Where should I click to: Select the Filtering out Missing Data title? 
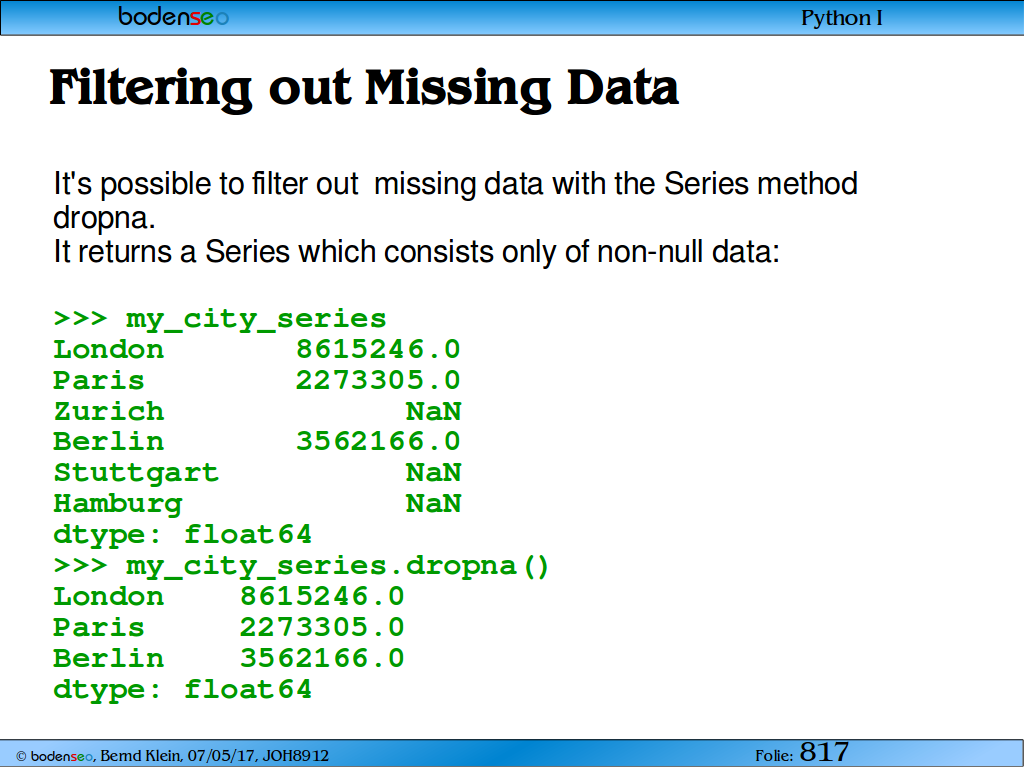(x=364, y=89)
